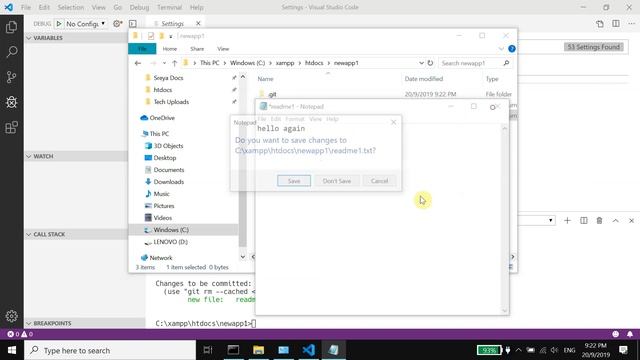This screenshot has height=360, width=640.
Task: Click the htdocs breadcrumb in the address bar
Action: pyautogui.click(x=314, y=63)
